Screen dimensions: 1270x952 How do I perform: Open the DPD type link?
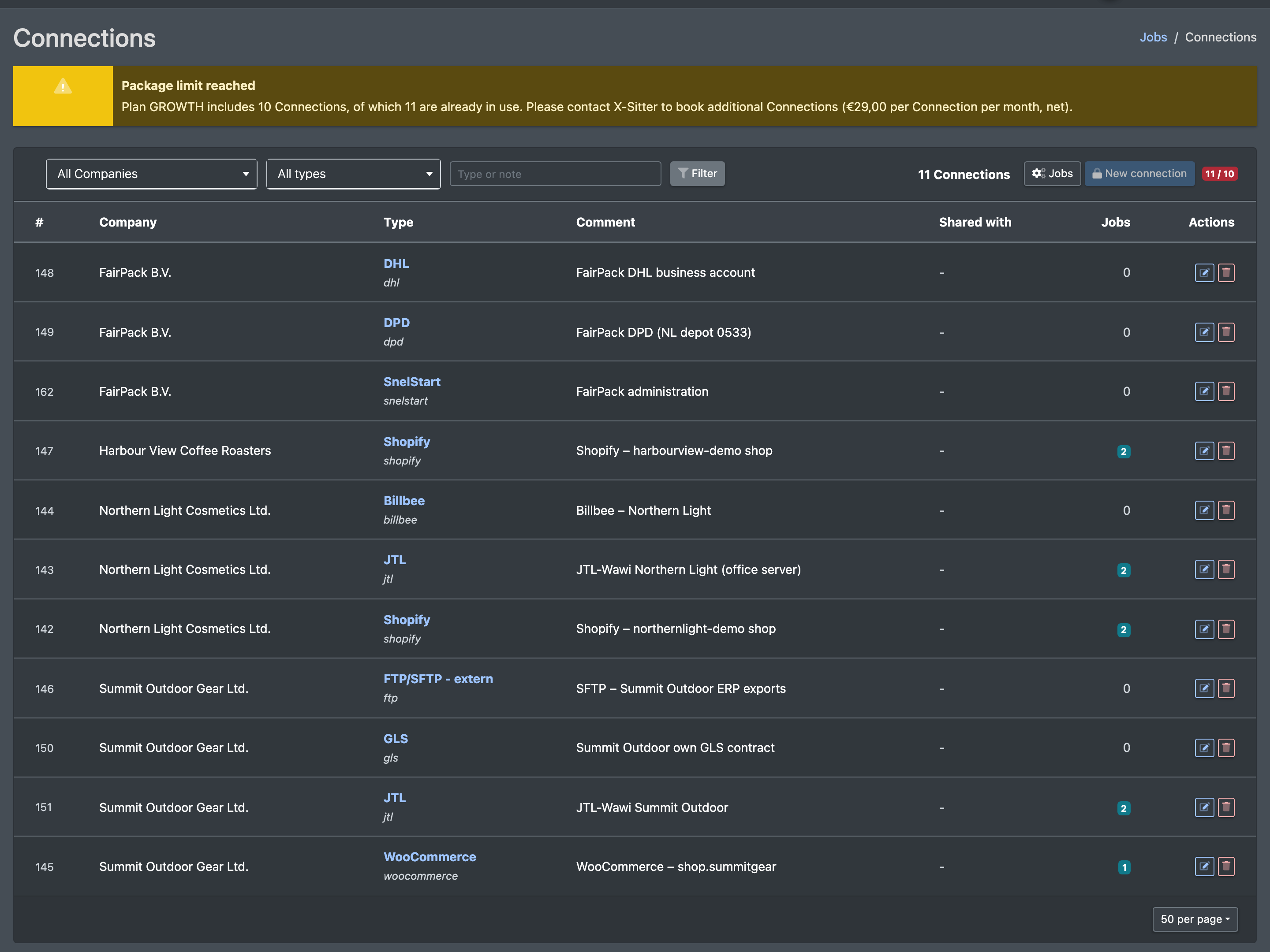pyautogui.click(x=396, y=323)
